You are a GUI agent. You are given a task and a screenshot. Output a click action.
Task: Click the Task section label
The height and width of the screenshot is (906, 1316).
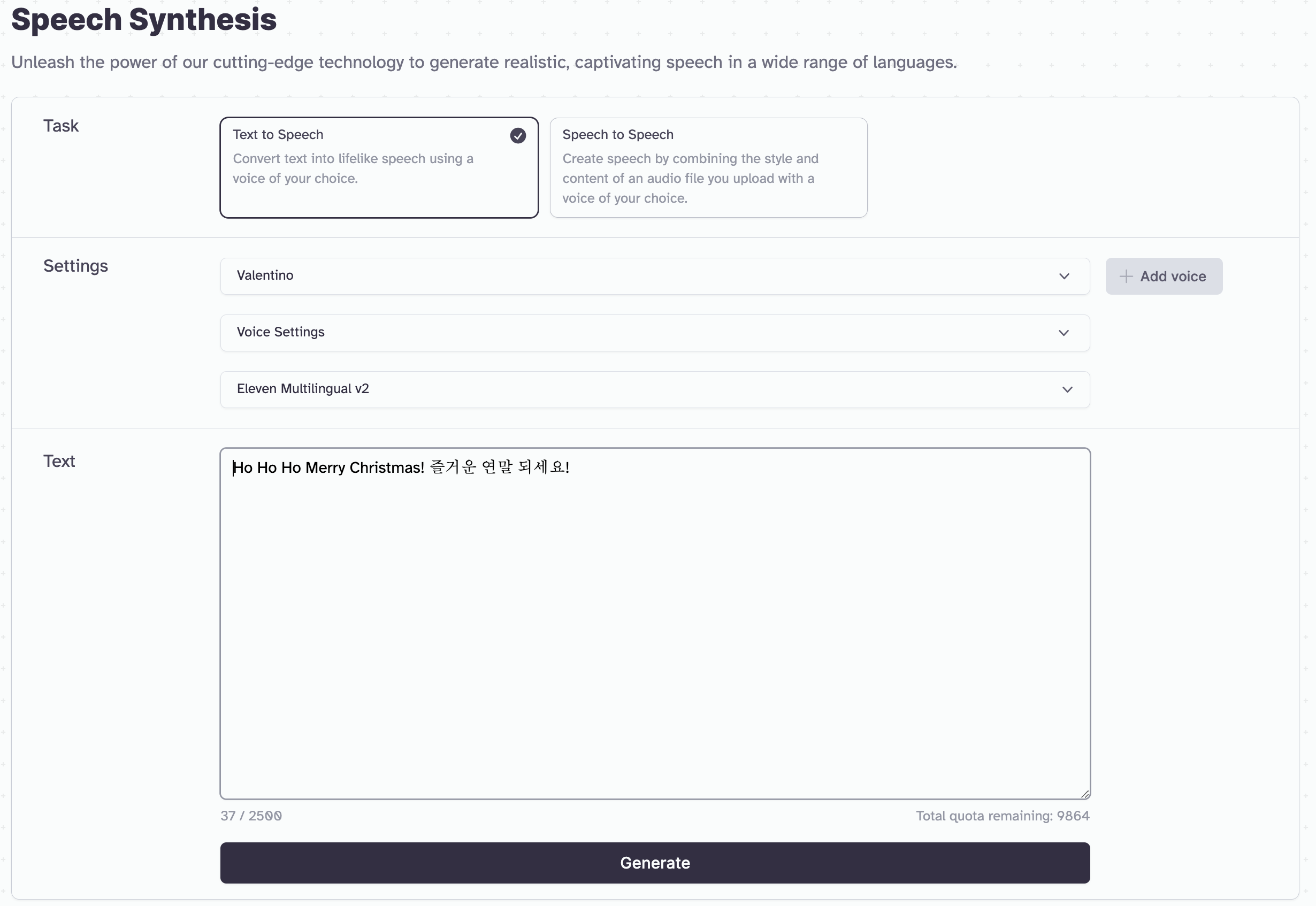pos(61,126)
